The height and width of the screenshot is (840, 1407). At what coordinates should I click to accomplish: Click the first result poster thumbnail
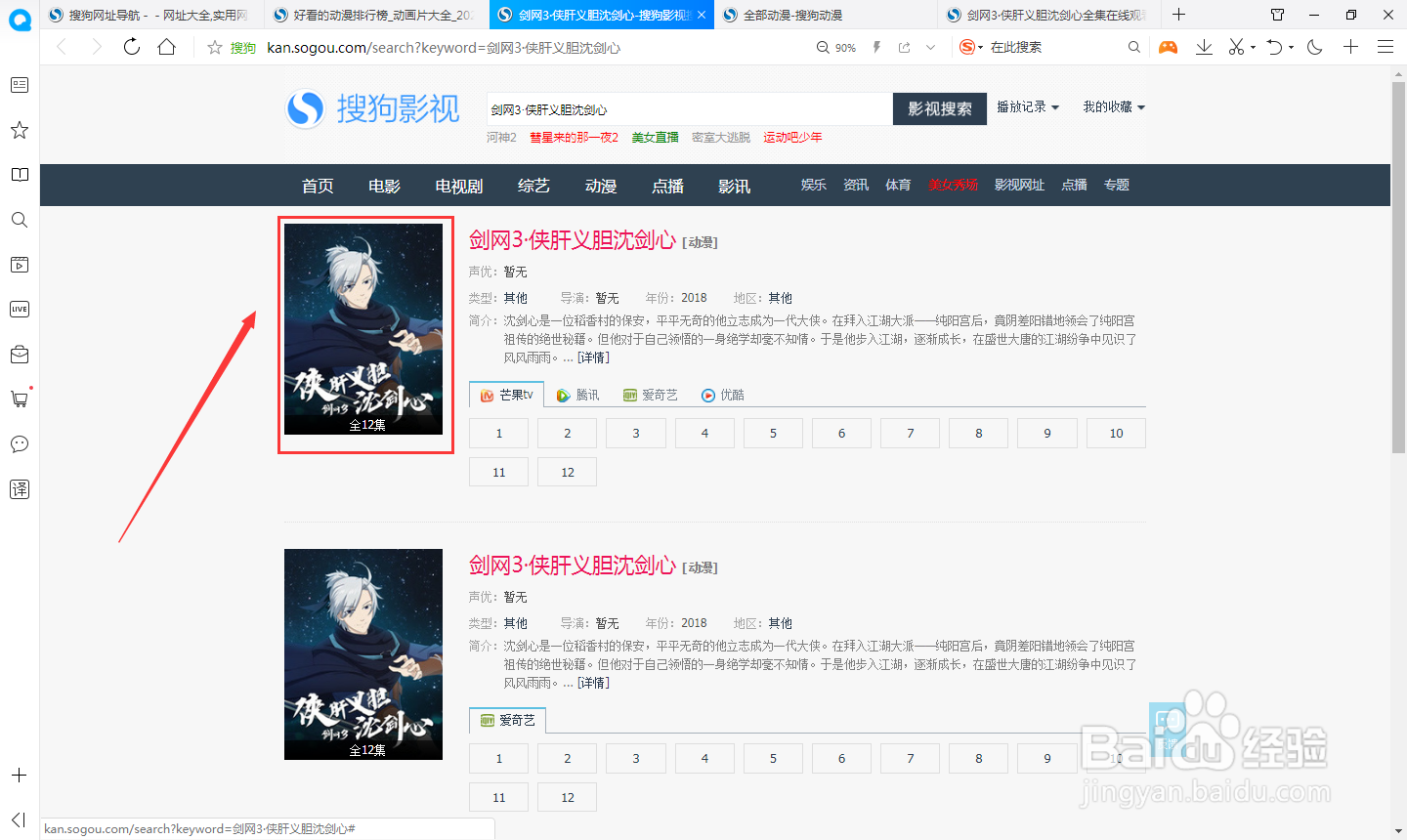[363, 329]
